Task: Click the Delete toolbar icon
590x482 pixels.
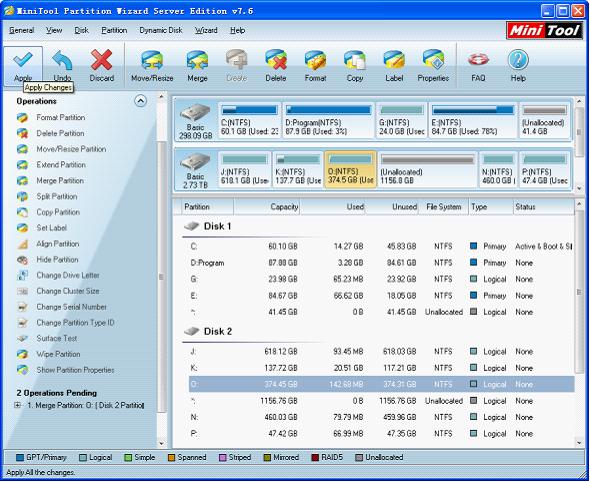Action: coord(276,66)
